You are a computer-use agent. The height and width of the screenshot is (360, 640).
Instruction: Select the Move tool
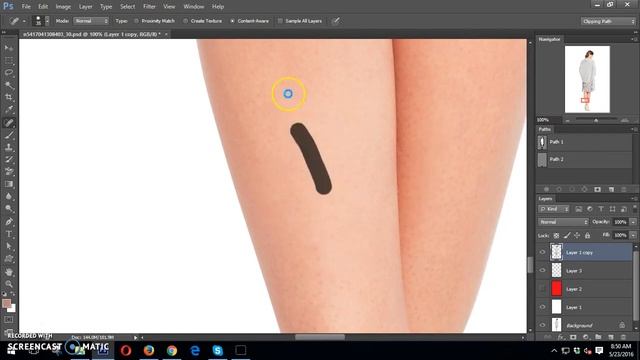(9, 48)
